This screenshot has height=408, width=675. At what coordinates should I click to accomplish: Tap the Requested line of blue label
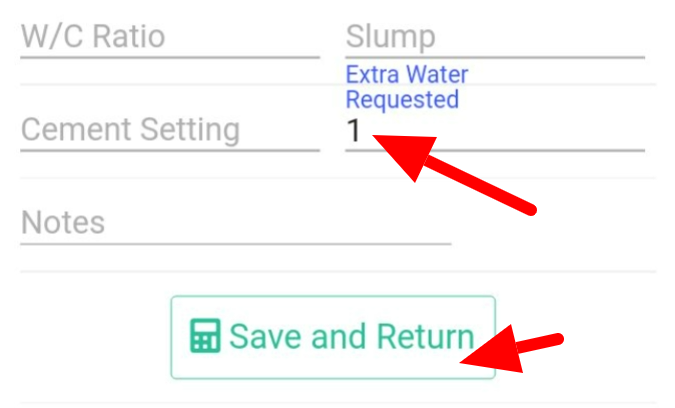(x=402, y=100)
